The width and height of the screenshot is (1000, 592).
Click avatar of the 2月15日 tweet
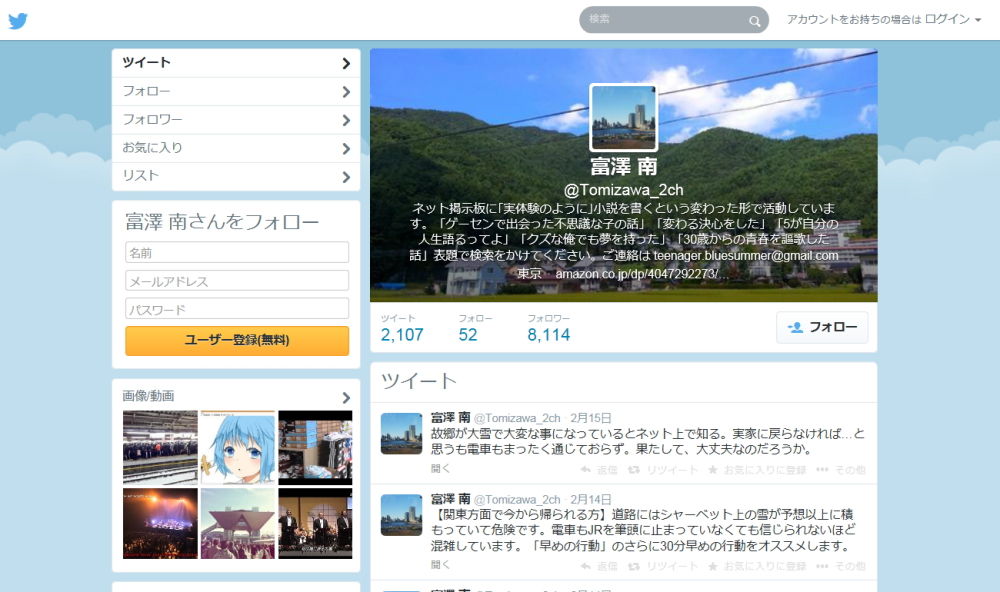coord(401,433)
